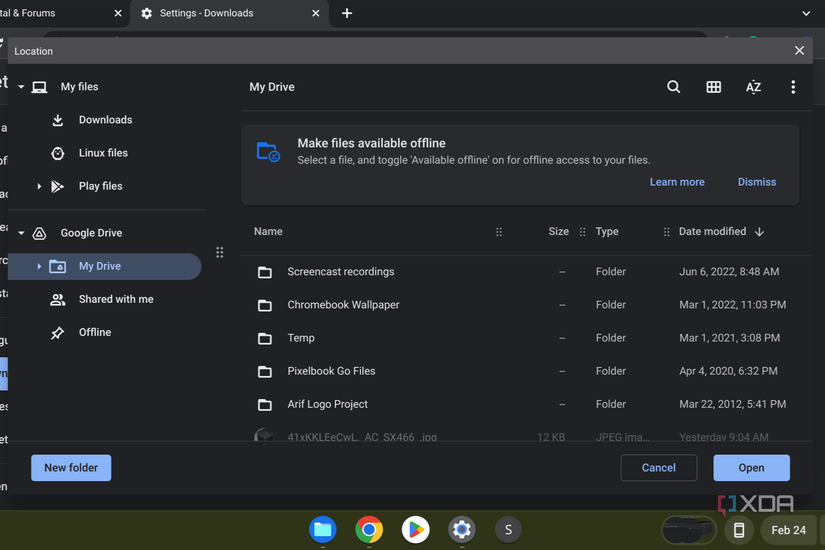Image resolution: width=825 pixels, height=550 pixels.
Task: Open the S app in the shelf
Action: click(508, 529)
